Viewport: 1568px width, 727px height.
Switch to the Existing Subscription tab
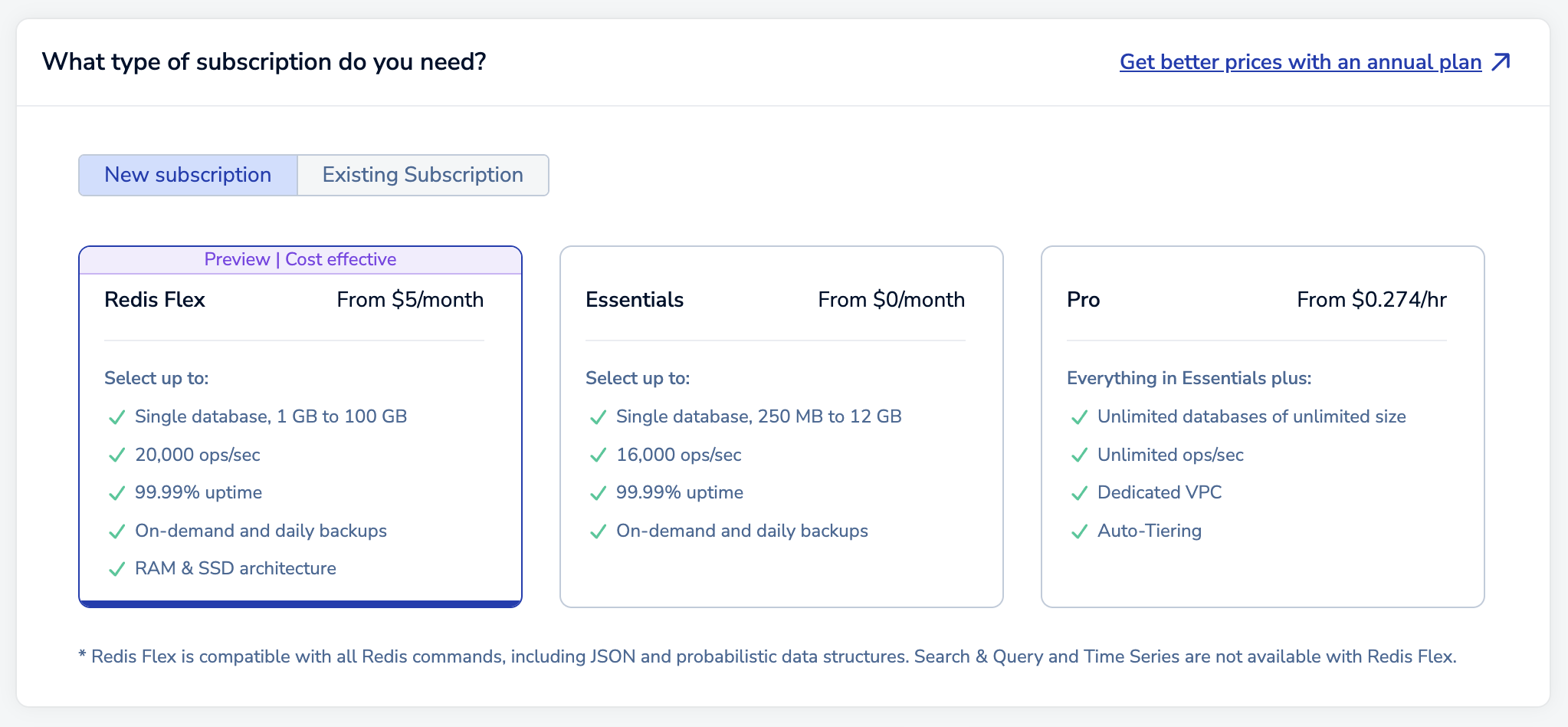[x=422, y=175]
